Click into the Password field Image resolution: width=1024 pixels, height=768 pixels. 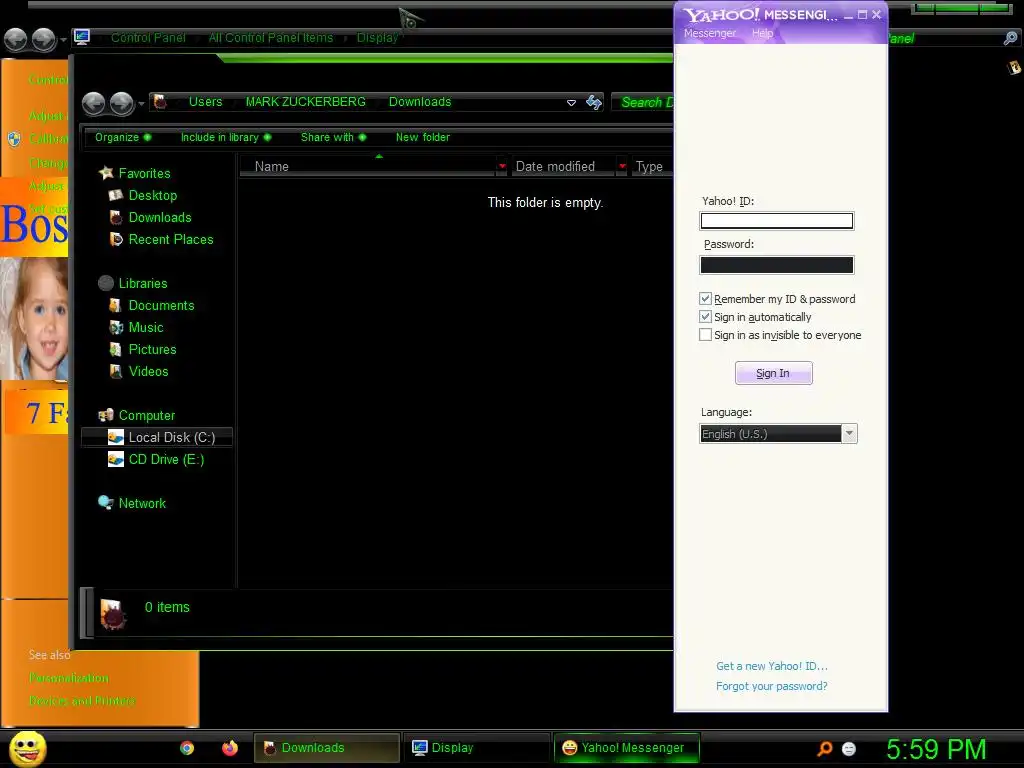coord(776,264)
